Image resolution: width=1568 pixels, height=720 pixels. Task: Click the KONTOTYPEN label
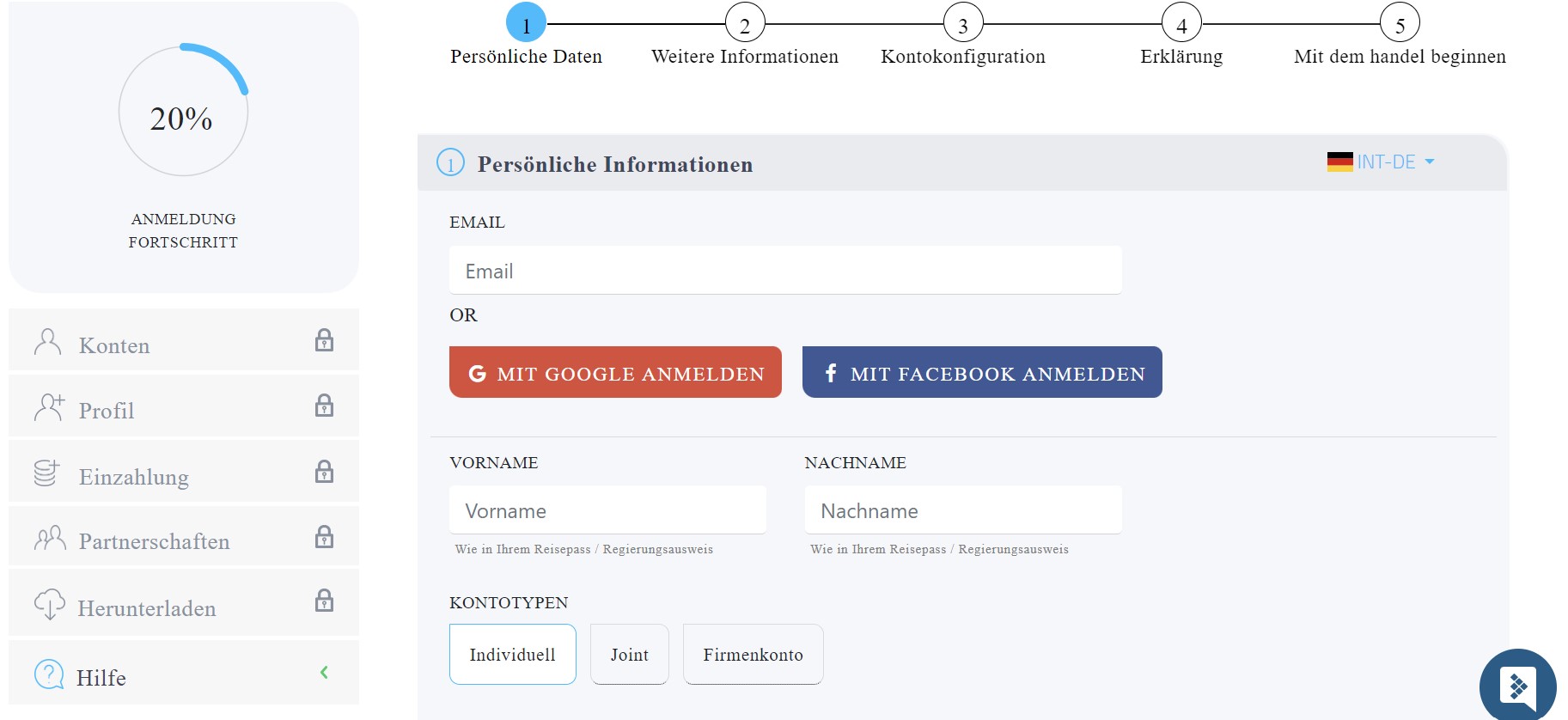pyautogui.click(x=509, y=602)
